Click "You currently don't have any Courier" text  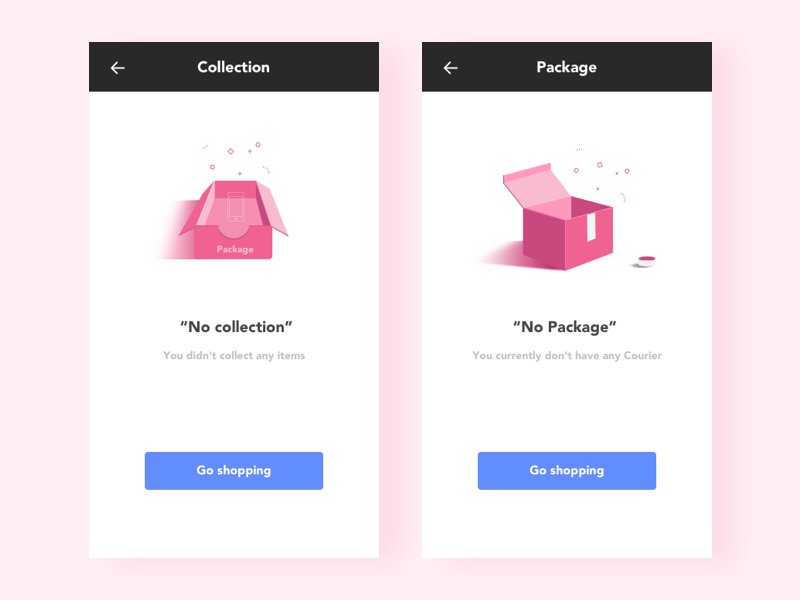[x=567, y=356]
